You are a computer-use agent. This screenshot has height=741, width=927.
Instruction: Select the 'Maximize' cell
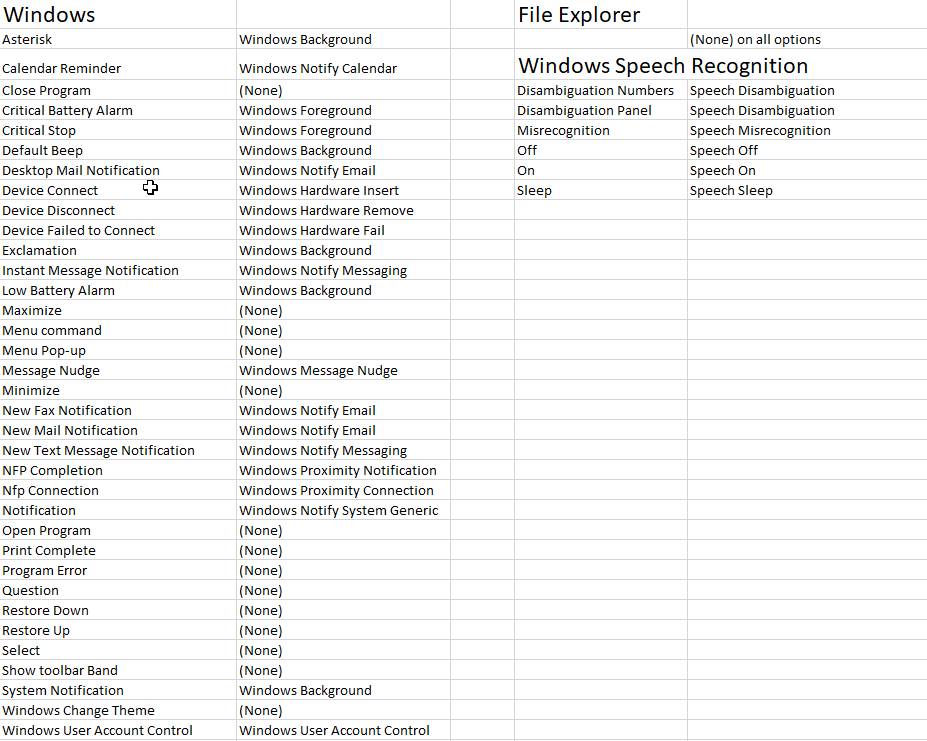[118, 310]
